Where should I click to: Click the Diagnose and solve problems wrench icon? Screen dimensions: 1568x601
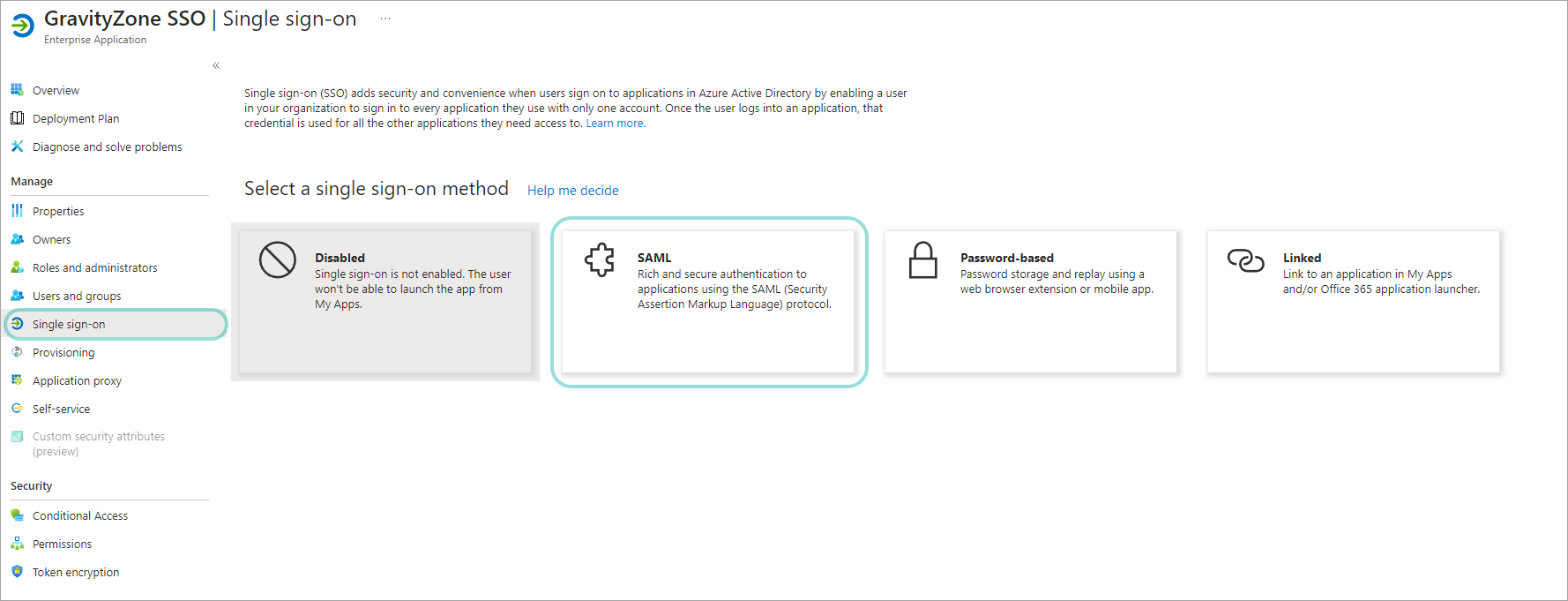pos(17,146)
